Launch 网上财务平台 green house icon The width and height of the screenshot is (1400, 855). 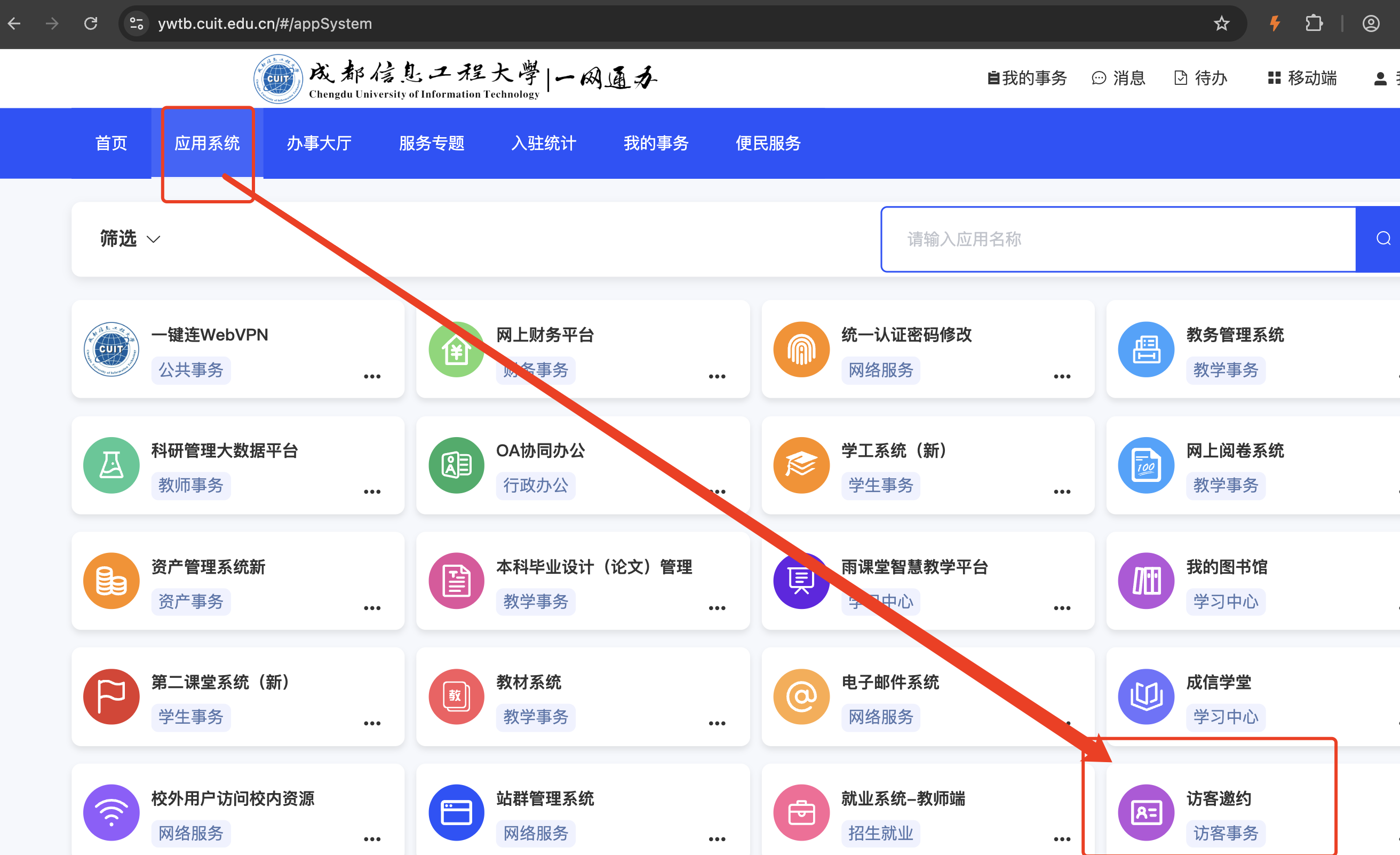pos(456,349)
